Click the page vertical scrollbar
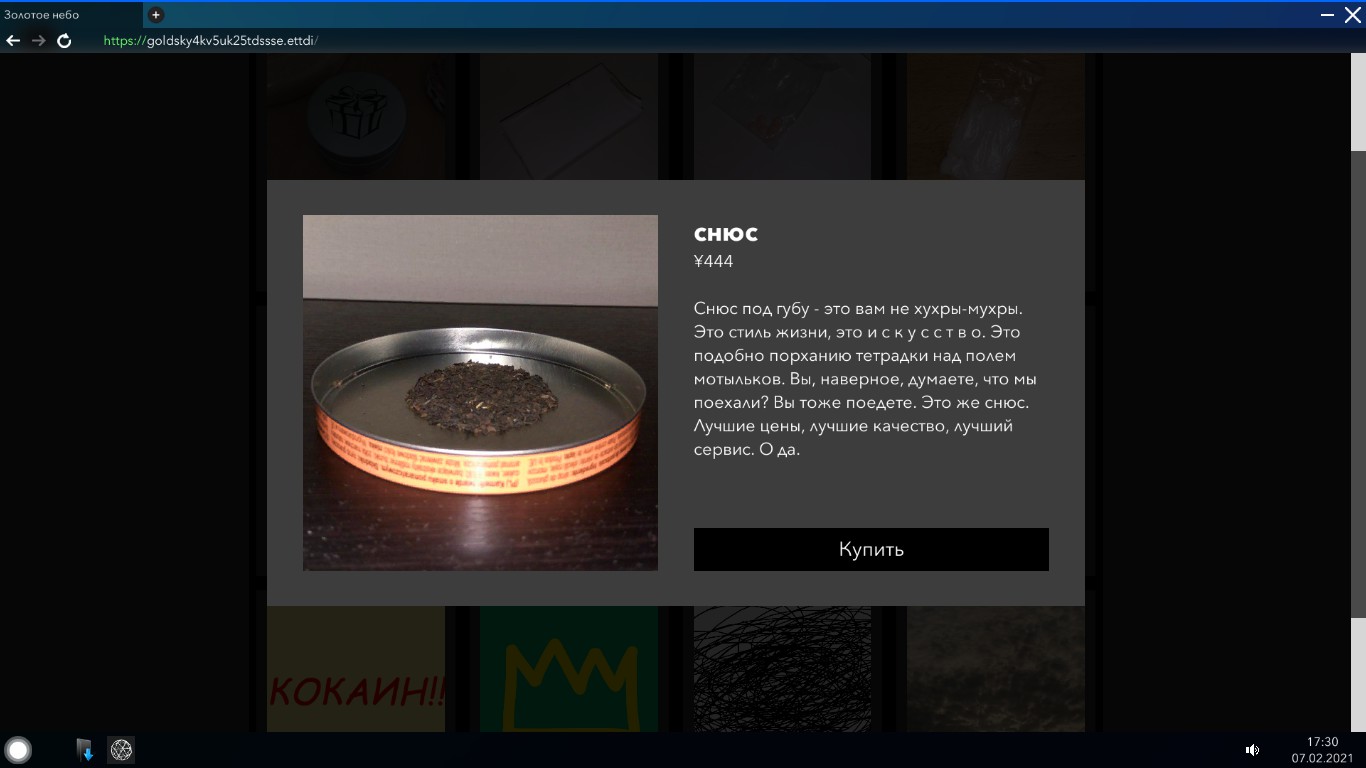1366x768 pixels. click(x=1358, y=385)
